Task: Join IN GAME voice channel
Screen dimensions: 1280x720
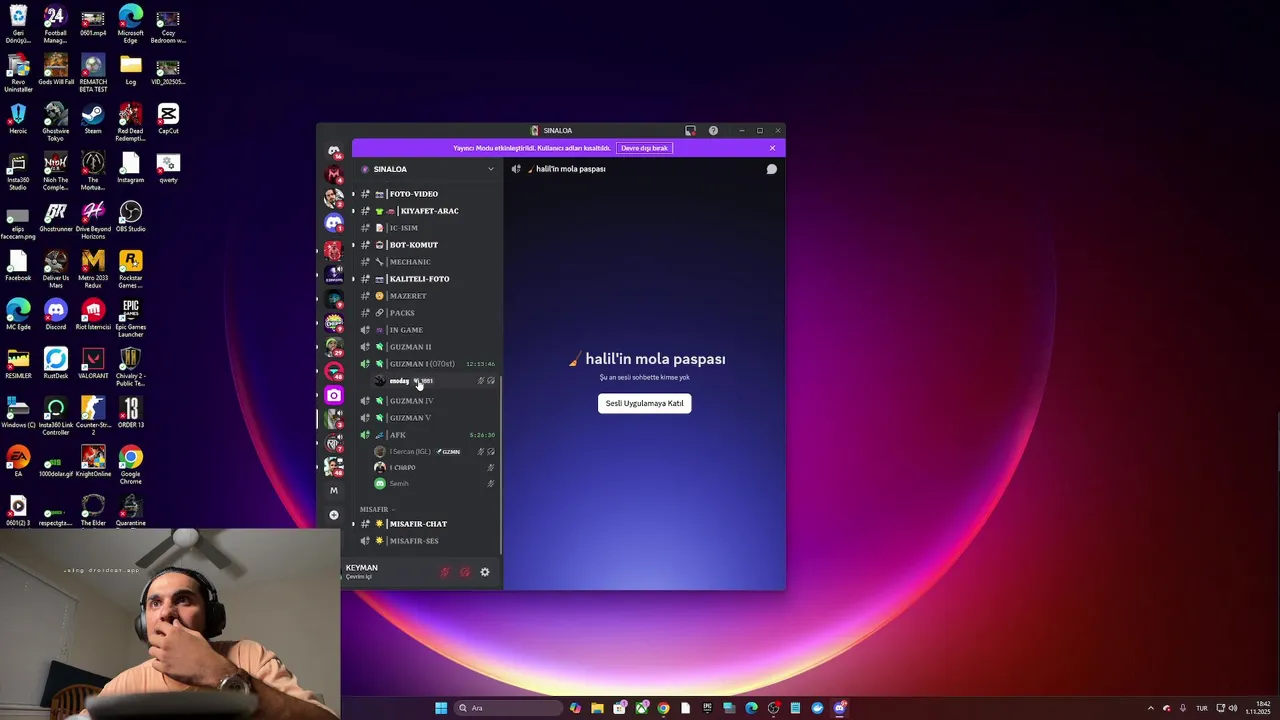Action: coord(425,330)
